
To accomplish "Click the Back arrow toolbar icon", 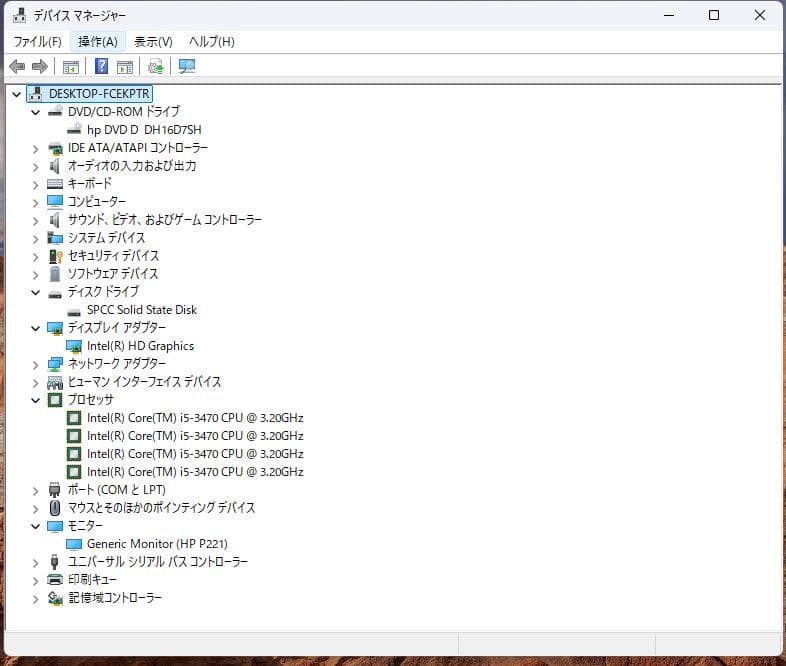I will click(17, 66).
